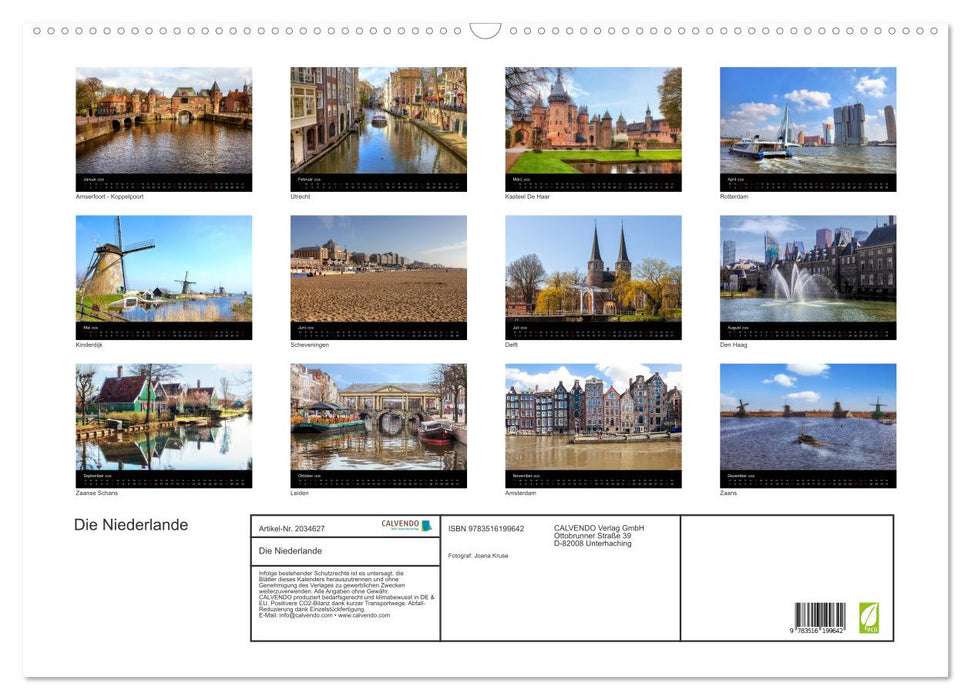Open the Zaanse Schans September photo

[x=163, y=420]
